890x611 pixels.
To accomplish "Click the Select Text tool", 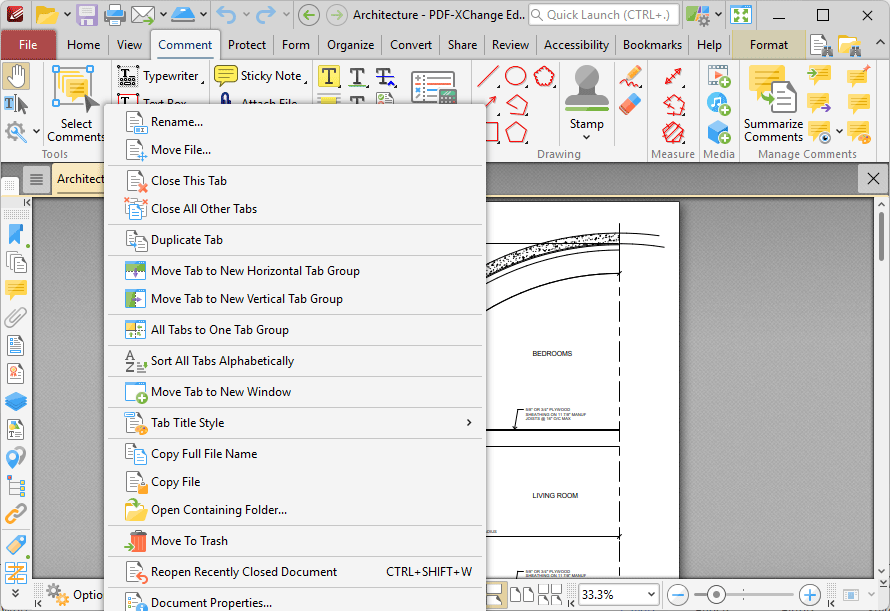I will coord(16,104).
